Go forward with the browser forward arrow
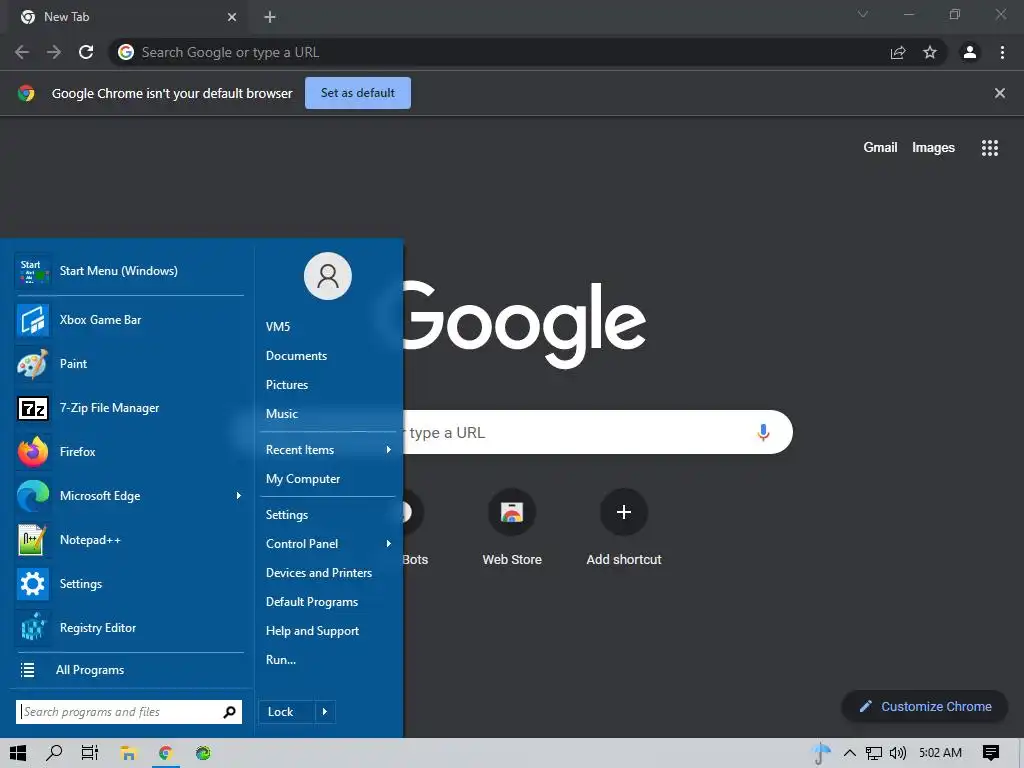 (54, 52)
